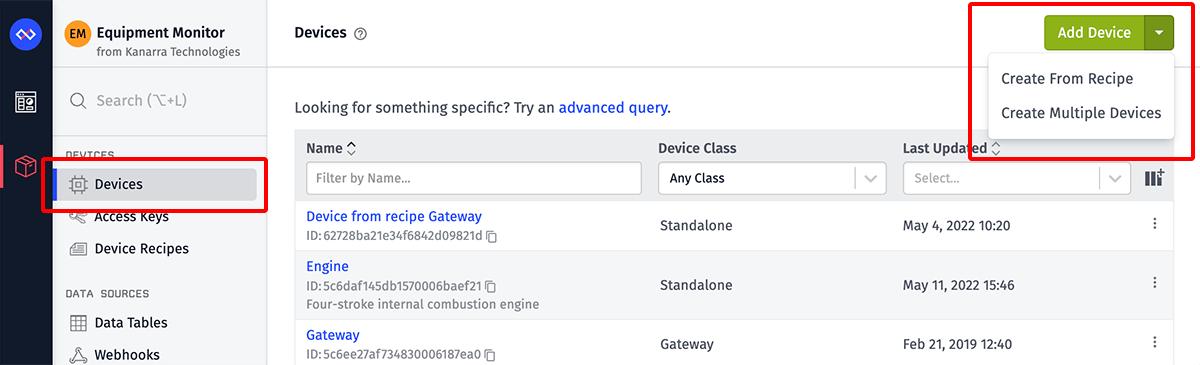Open the add column icon in table header
The image size is (1200, 365).
pos(1155,178)
